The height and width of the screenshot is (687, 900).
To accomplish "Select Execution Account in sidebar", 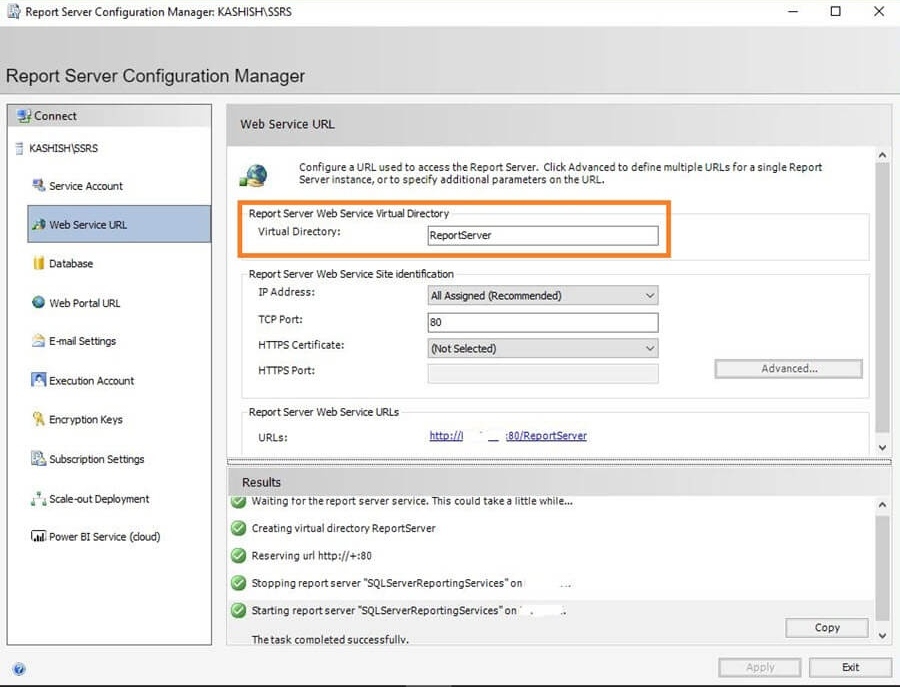I will click(91, 381).
